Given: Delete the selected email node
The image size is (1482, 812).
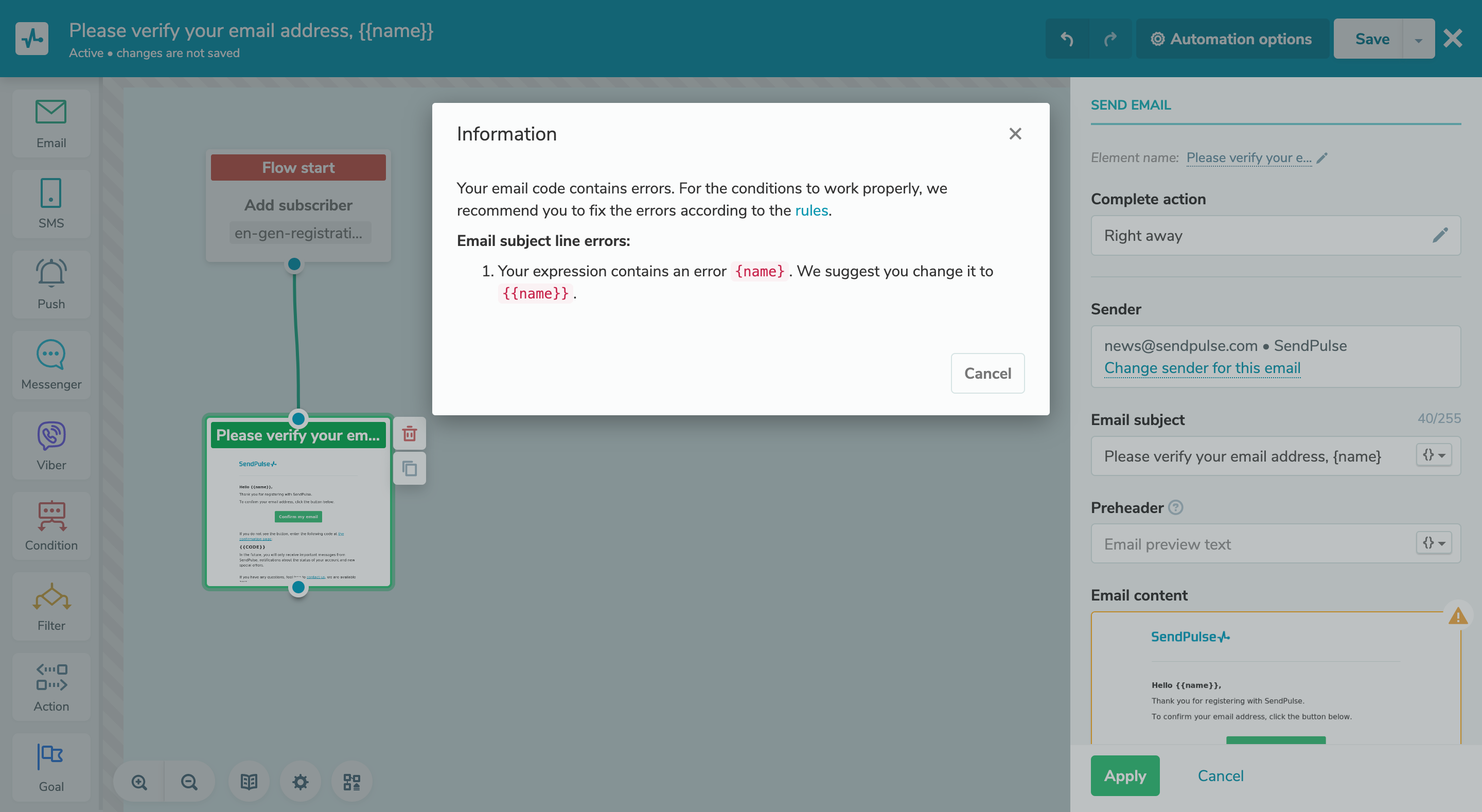Looking at the screenshot, I should pyautogui.click(x=409, y=433).
